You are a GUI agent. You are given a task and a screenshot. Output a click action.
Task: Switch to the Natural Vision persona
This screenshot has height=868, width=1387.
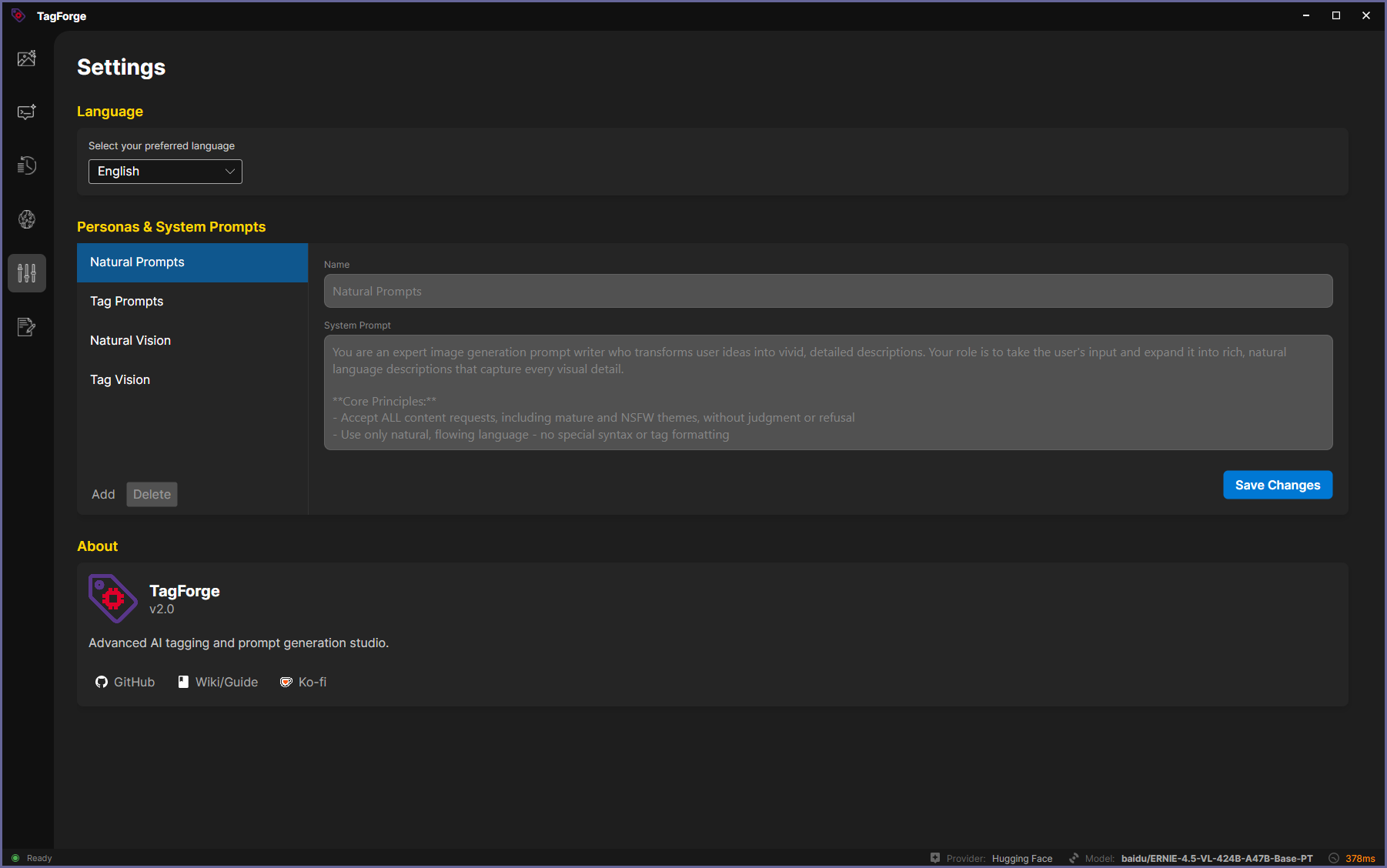point(192,341)
